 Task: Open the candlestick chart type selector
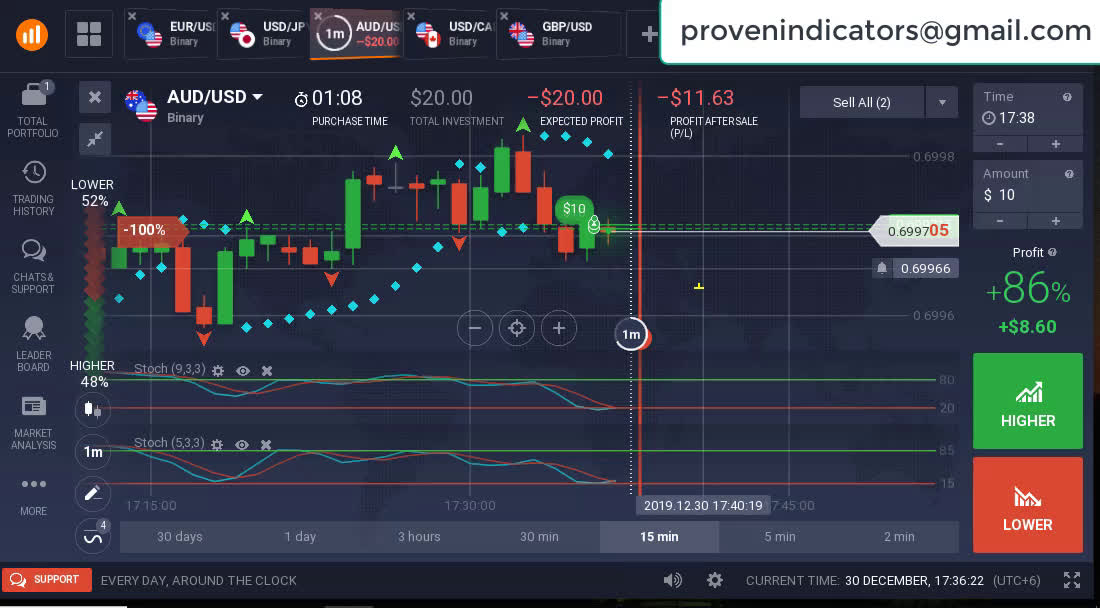pyautogui.click(x=93, y=408)
